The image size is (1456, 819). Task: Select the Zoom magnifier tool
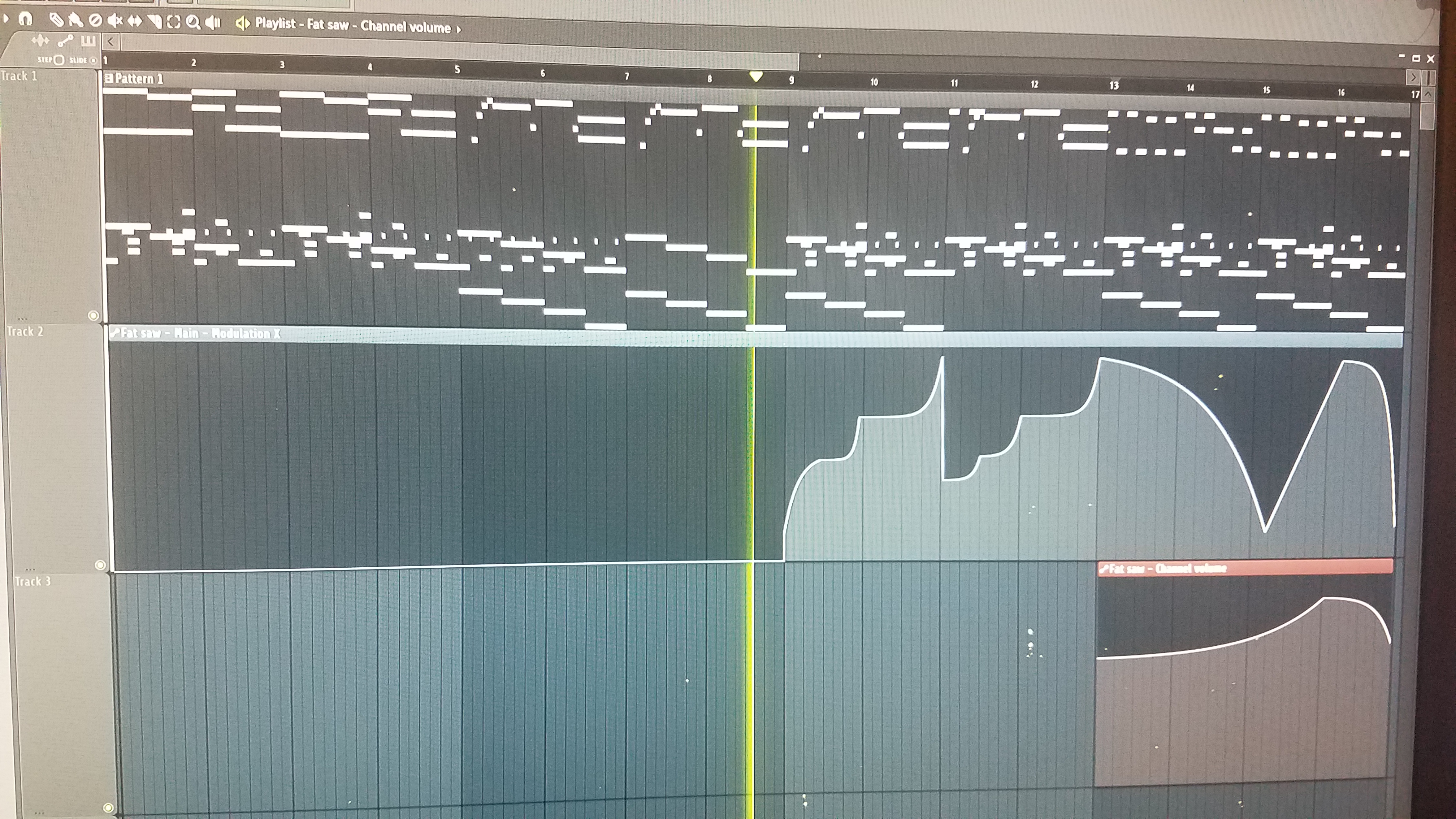tap(193, 22)
